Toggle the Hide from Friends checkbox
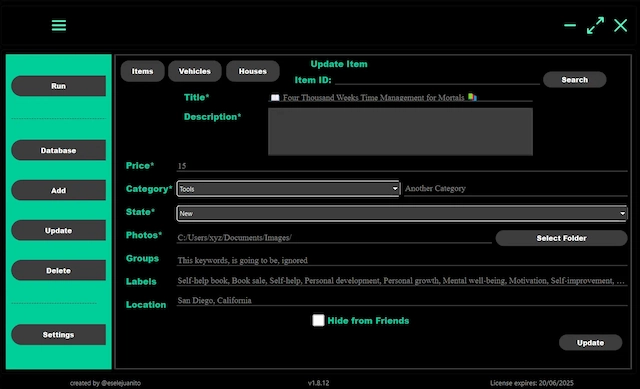The image size is (640, 389). (318, 320)
